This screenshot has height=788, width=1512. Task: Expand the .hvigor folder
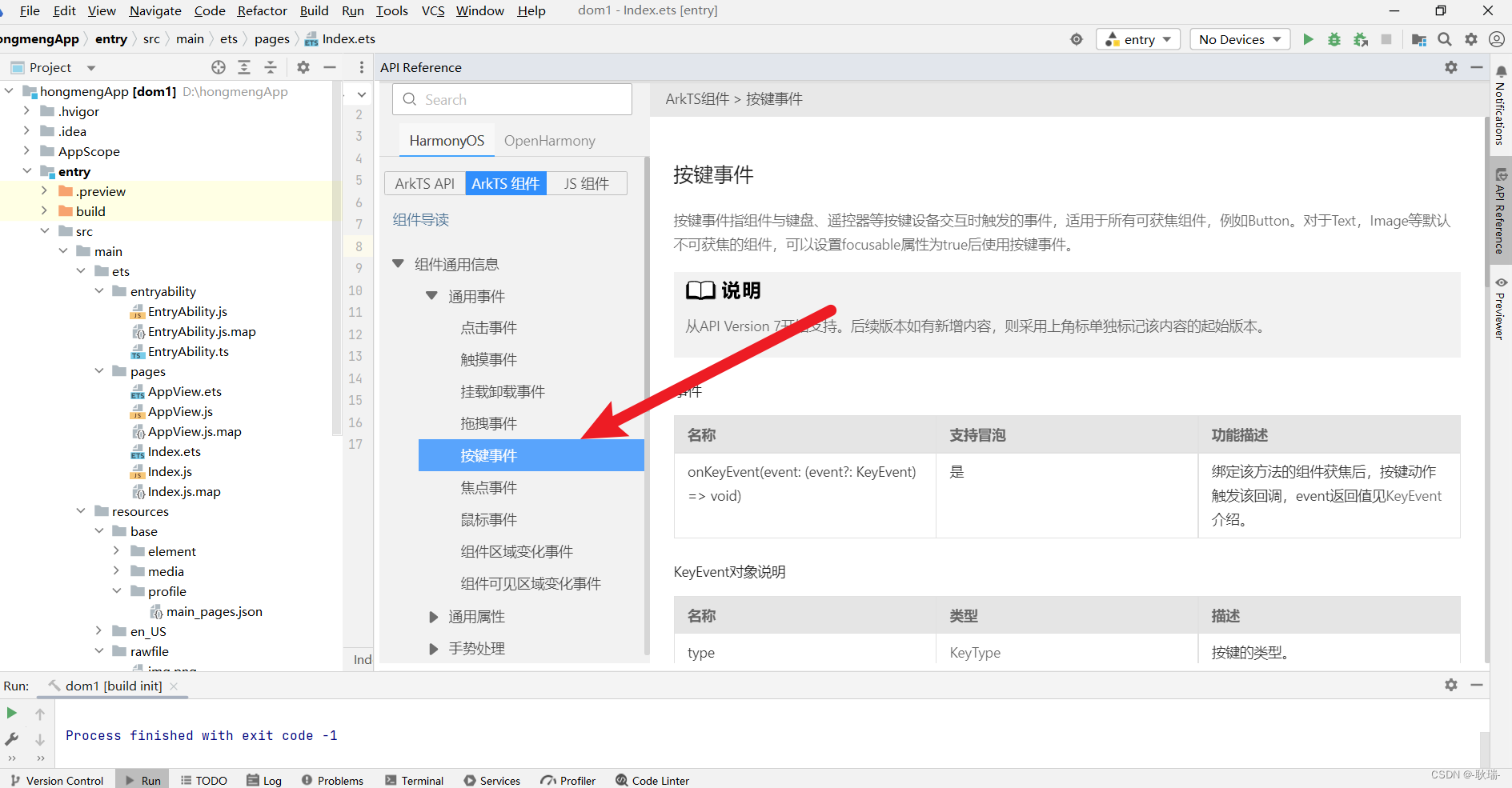(x=26, y=110)
